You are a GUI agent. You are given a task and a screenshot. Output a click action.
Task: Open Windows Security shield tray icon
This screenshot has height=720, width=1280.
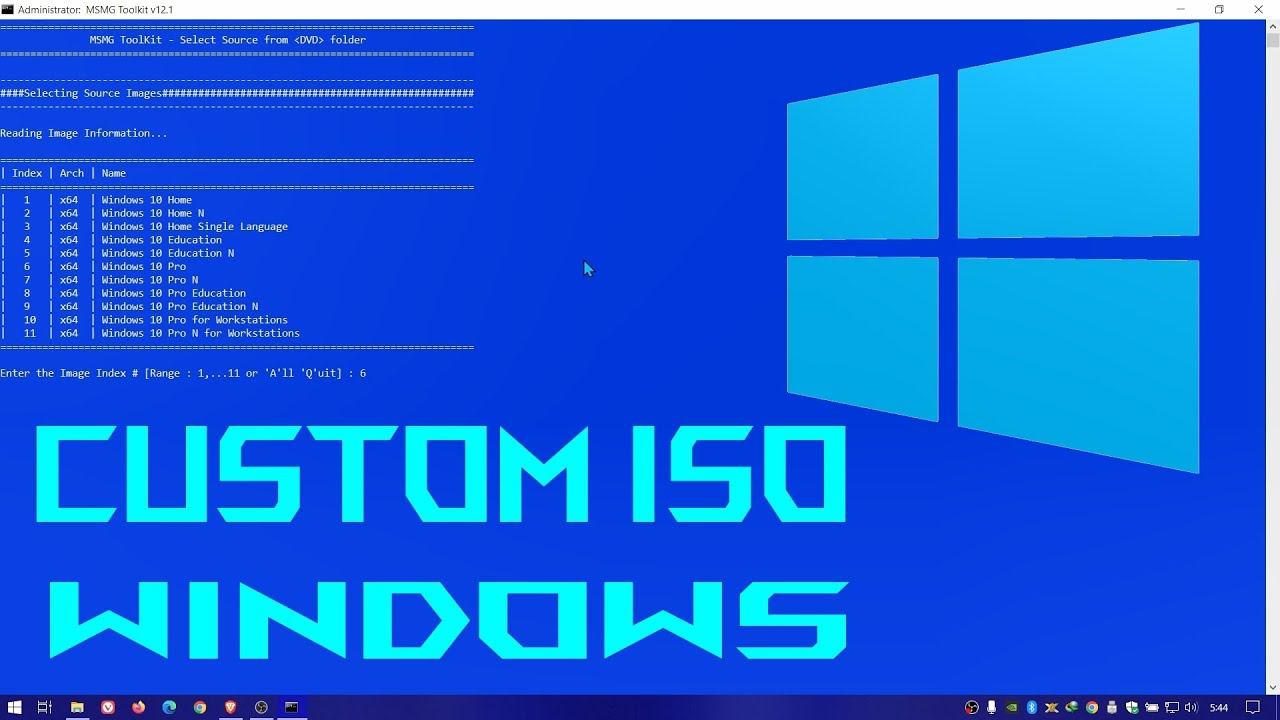(1132, 707)
